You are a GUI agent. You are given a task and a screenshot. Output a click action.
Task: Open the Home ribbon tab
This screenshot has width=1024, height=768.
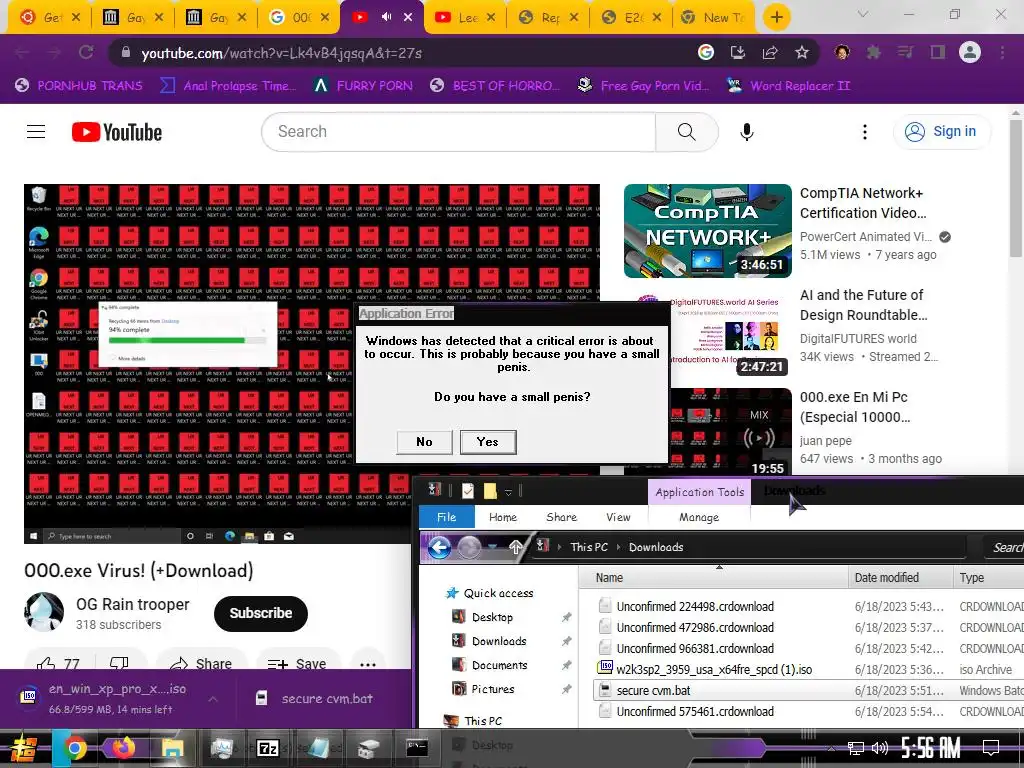[503, 517]
